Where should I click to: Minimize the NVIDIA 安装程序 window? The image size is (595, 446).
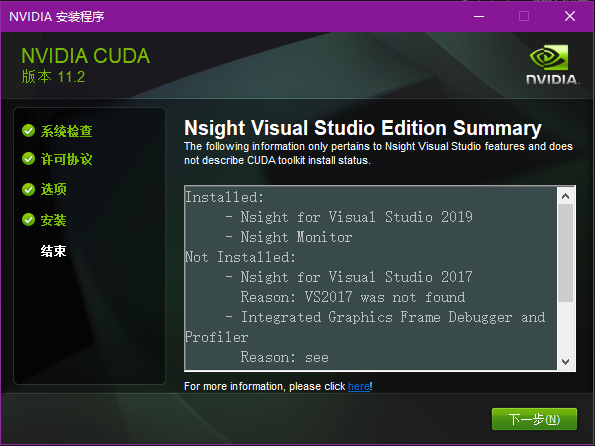479,16
